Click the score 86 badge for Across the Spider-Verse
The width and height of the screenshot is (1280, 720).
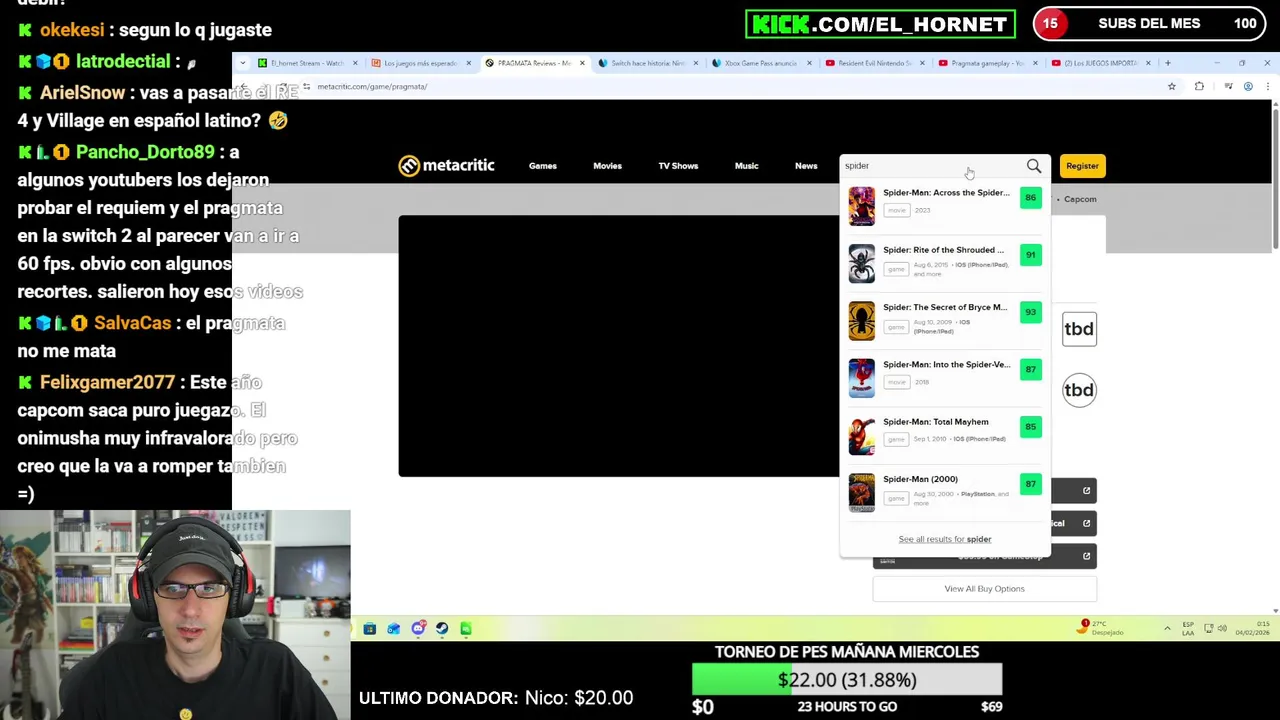pyautogui.click(x=1030, y=198)
